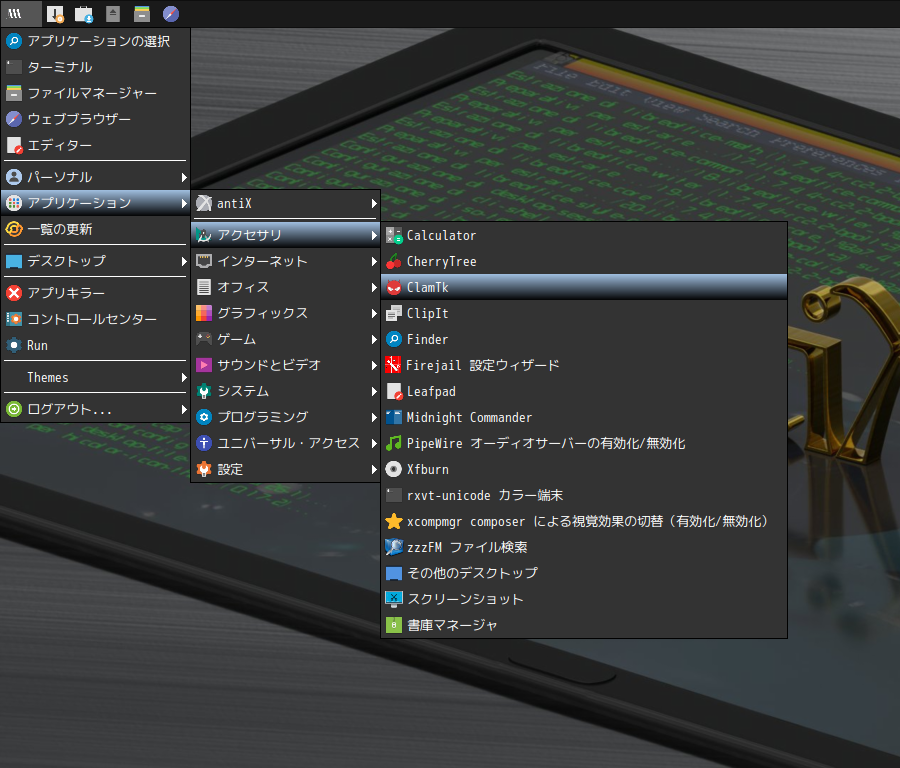The width and height of the screenshot is (900, 768).
Task: Expand the パーソナル submenu arrow
Action: [x=184, y=177]
